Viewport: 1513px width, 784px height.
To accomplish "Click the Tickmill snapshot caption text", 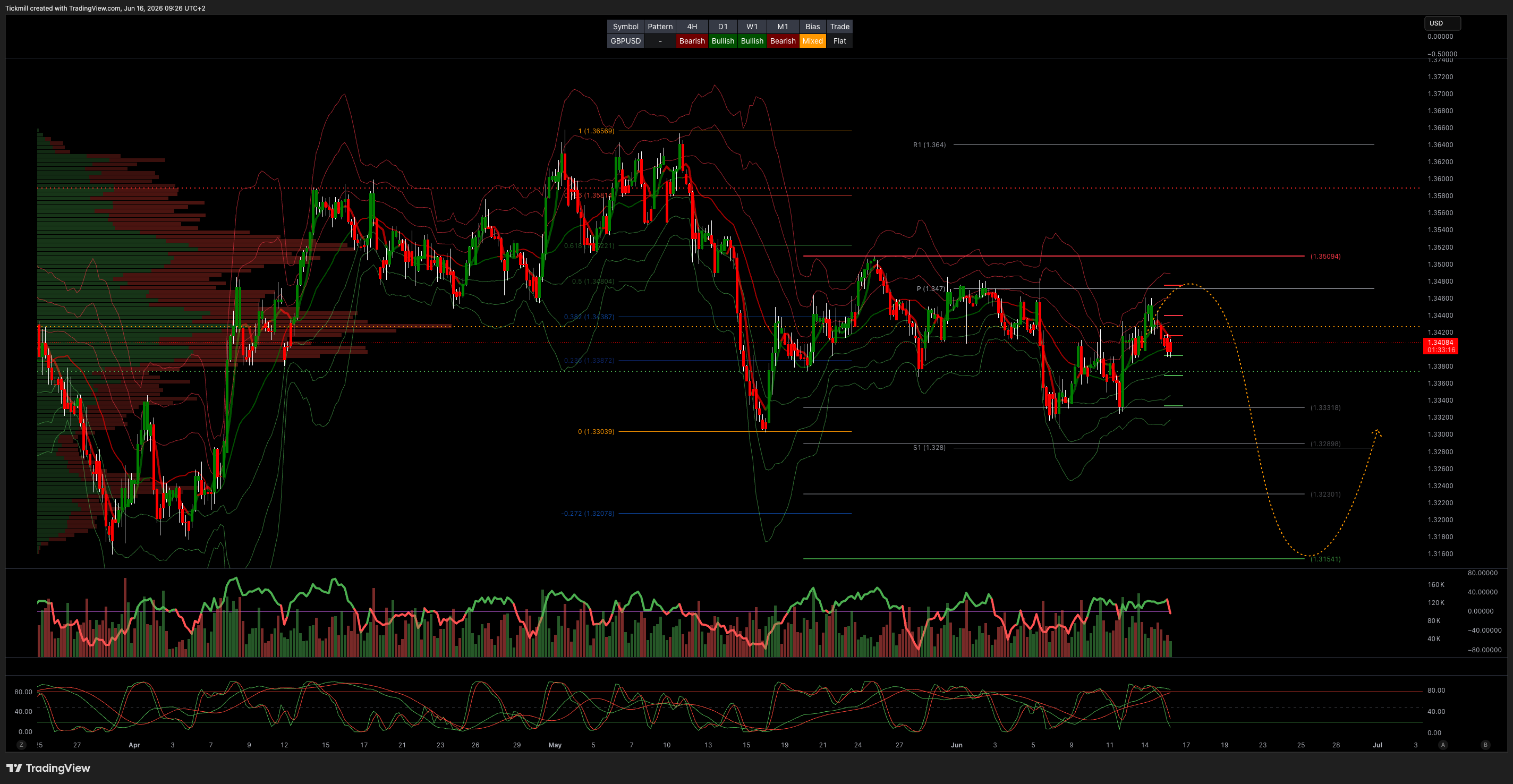I will click(x=105, y=8).
